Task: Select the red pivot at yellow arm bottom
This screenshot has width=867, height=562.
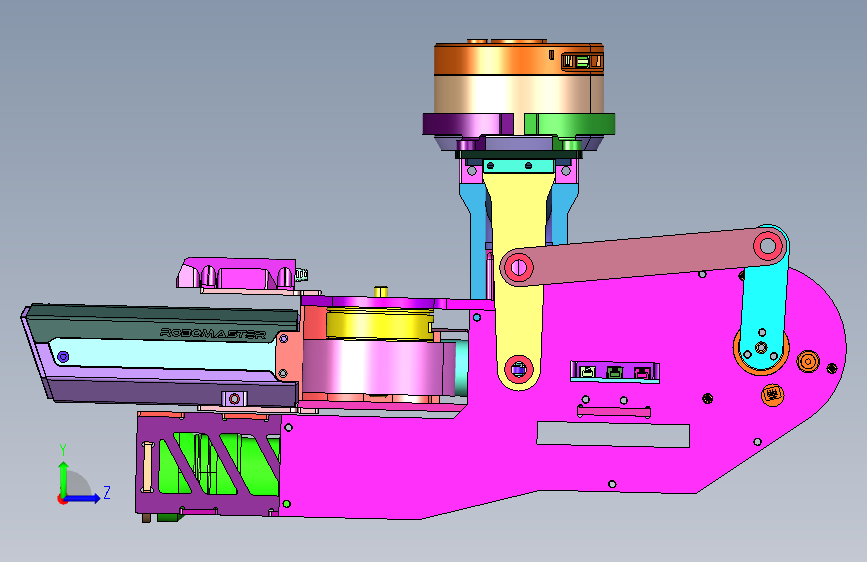Action: tap(518, 369)
